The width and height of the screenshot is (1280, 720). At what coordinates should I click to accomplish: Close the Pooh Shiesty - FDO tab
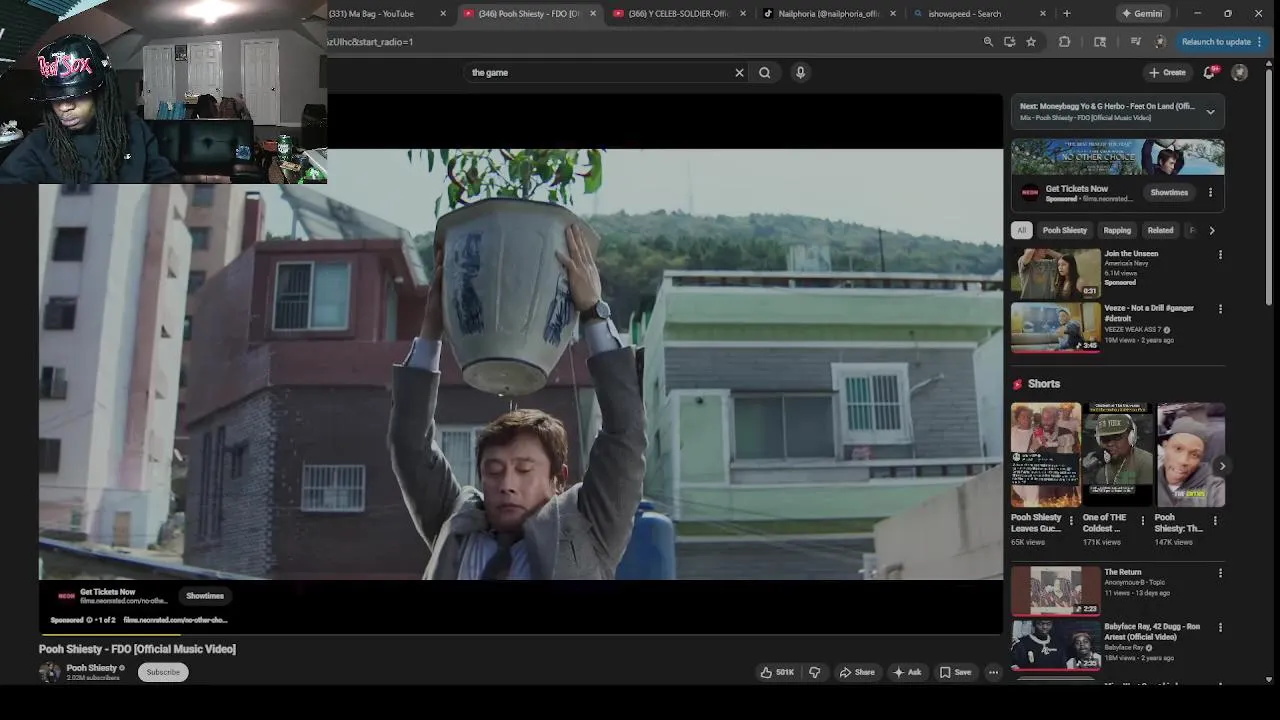pos(593,14)
